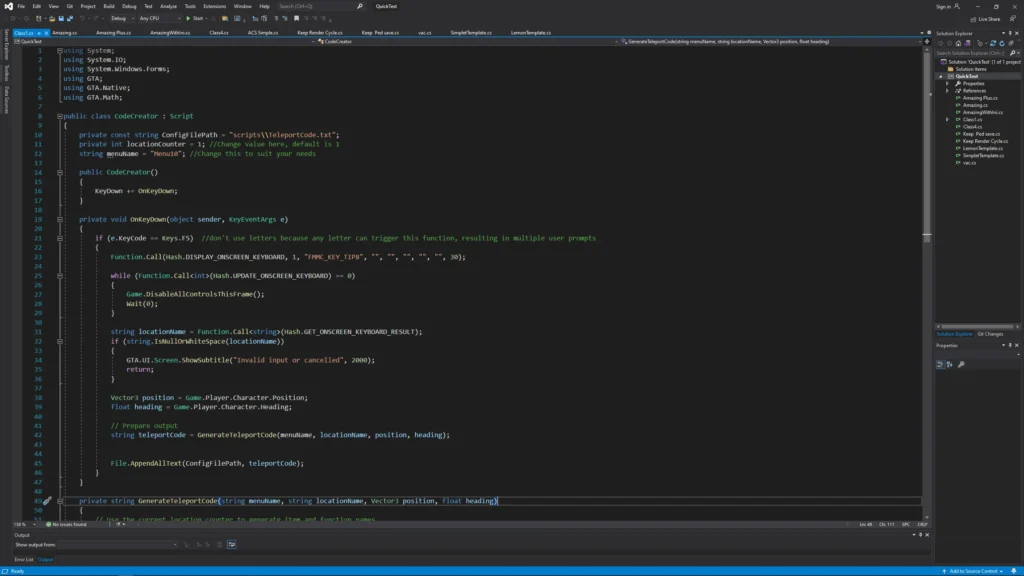Expand the Class1.cs node in Solution Explorer
1024x576 pixels.
click(x=948, y=120)
